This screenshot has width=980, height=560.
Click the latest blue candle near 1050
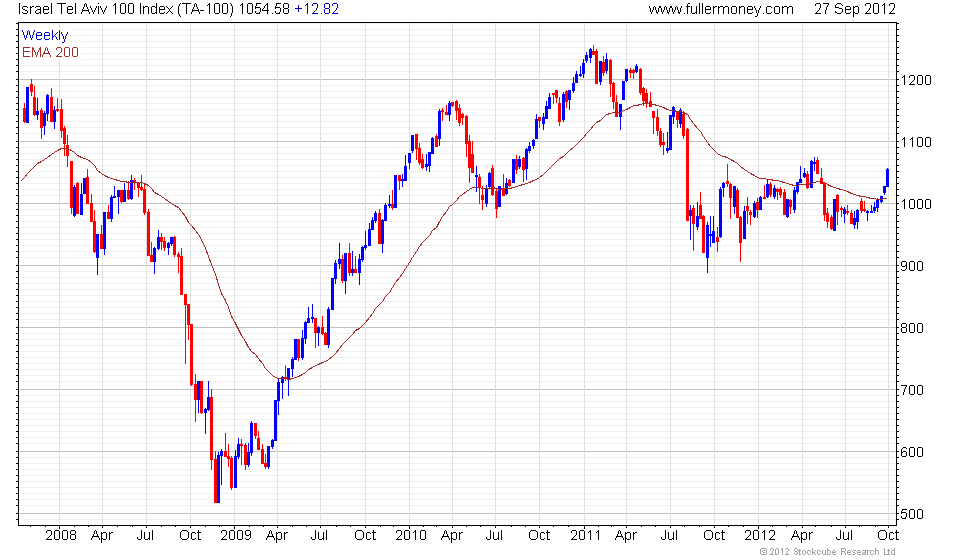[x=888, y=178]
